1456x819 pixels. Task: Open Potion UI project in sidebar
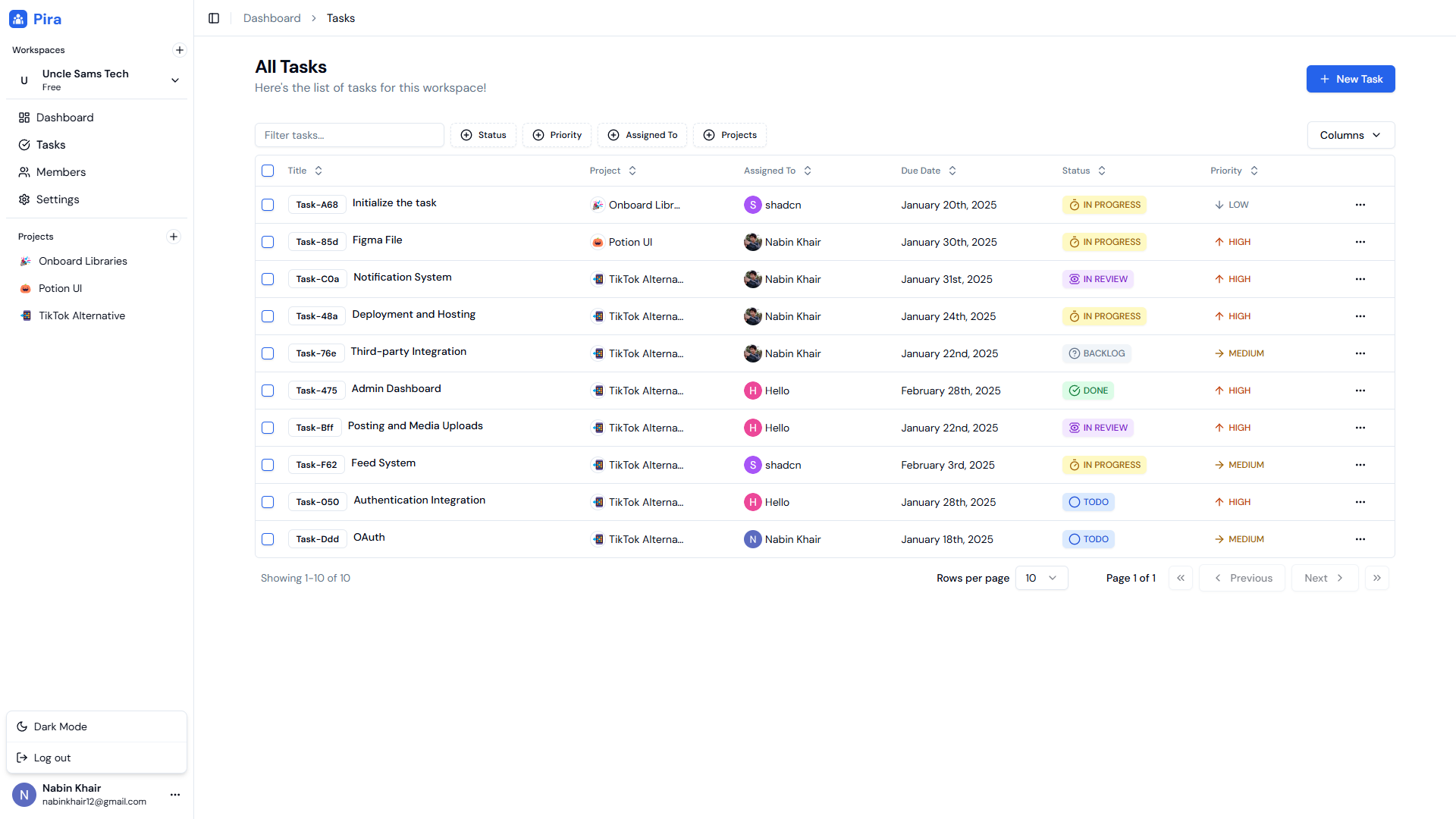(97, 288)
